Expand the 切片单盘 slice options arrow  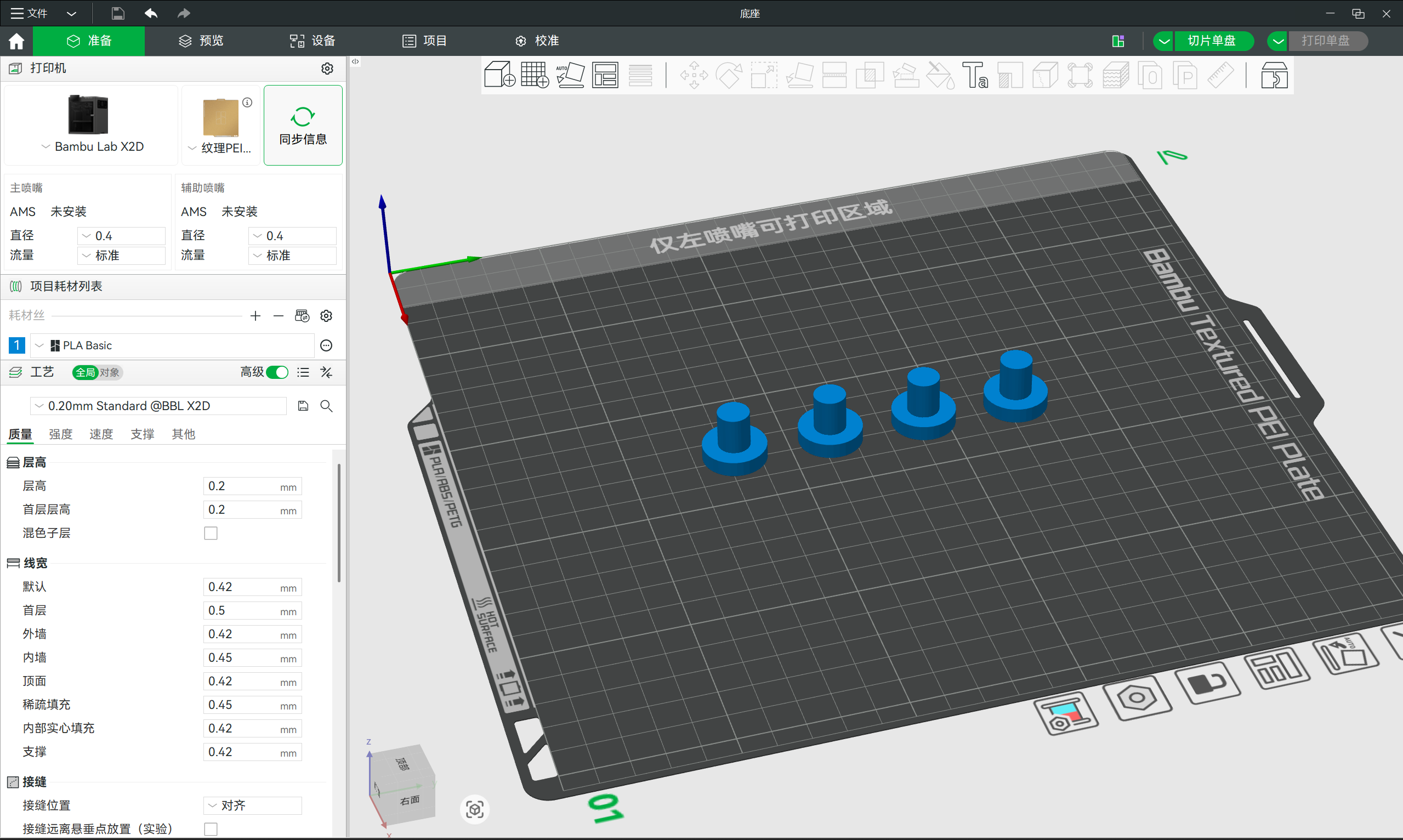(1163, 41)
